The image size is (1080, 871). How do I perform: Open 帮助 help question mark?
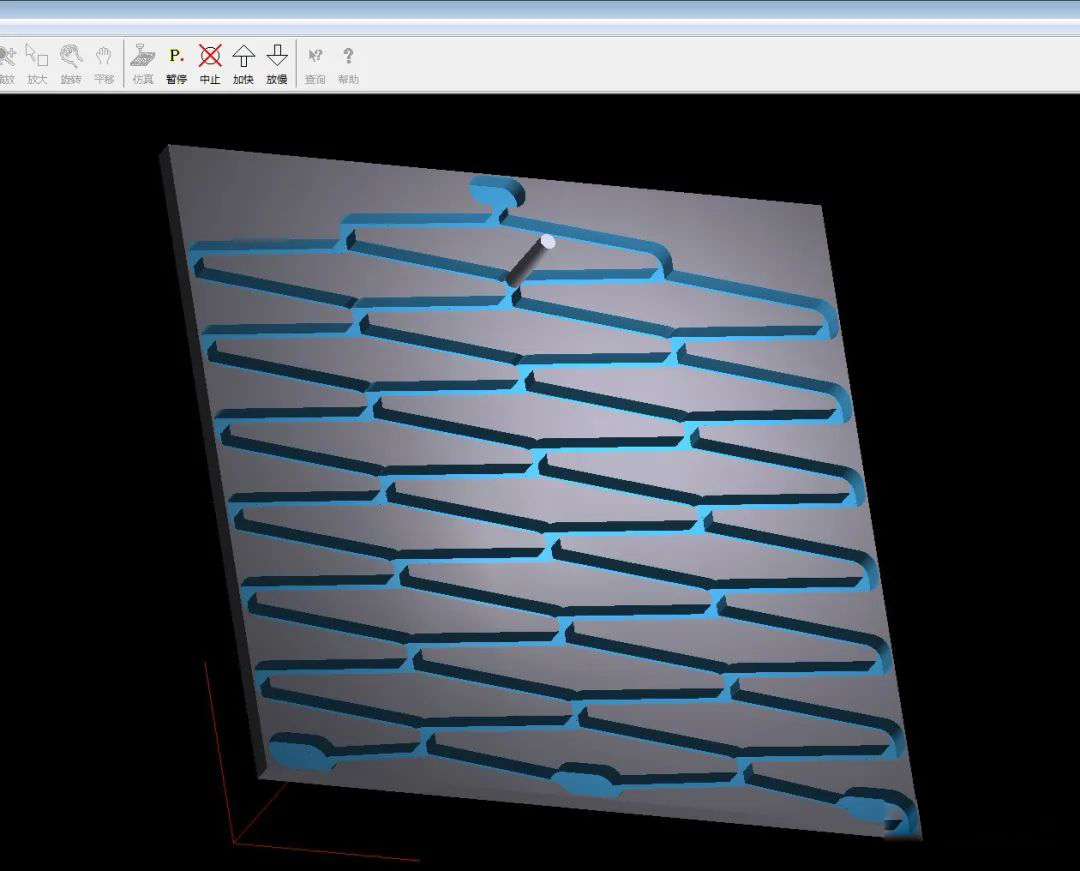click(x=348, y=62)
